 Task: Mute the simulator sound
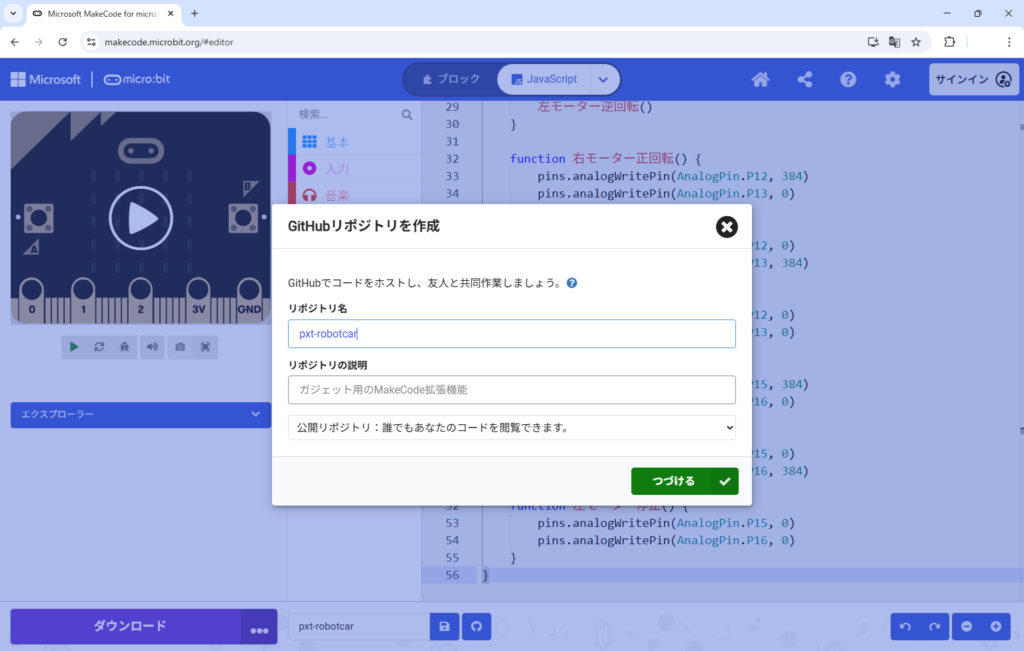(x=152, y=347)
